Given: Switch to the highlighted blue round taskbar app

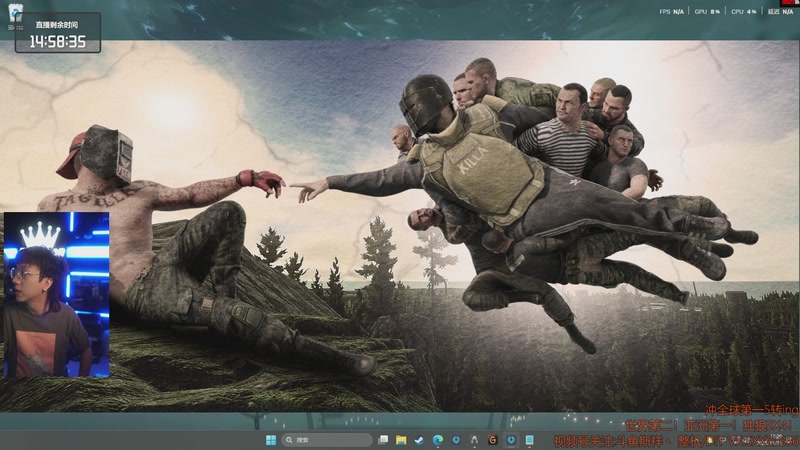Looking at the screenshot, I should tap(511, 440).
